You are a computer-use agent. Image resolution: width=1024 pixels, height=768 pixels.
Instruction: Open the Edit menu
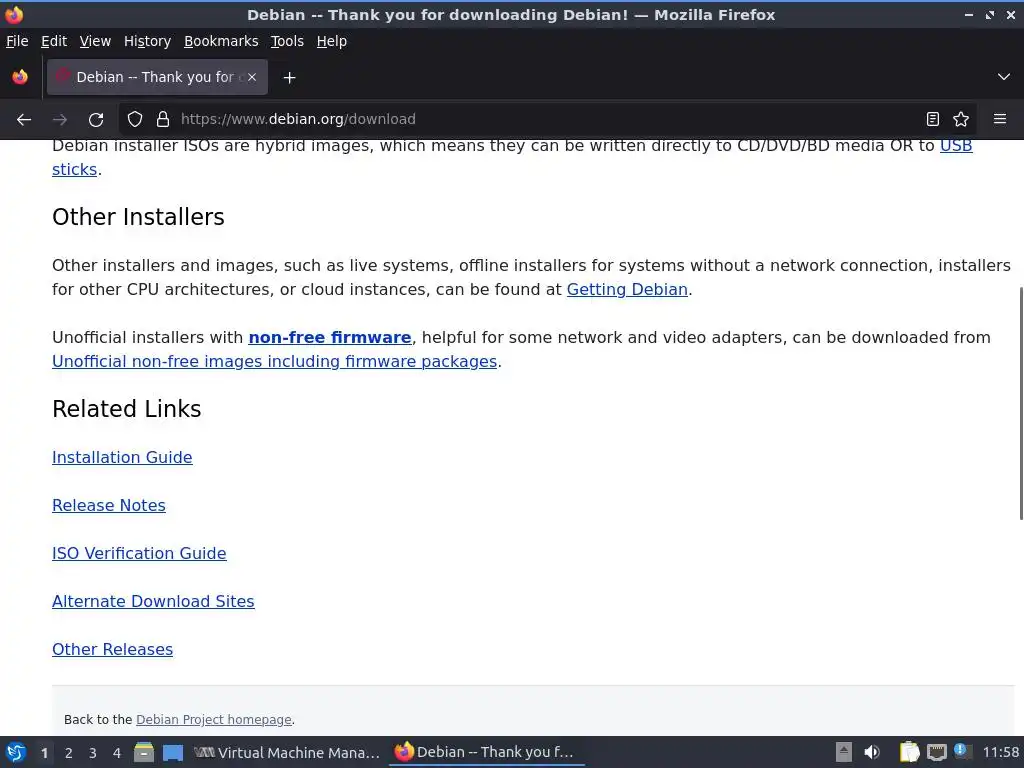click(54, 41)
